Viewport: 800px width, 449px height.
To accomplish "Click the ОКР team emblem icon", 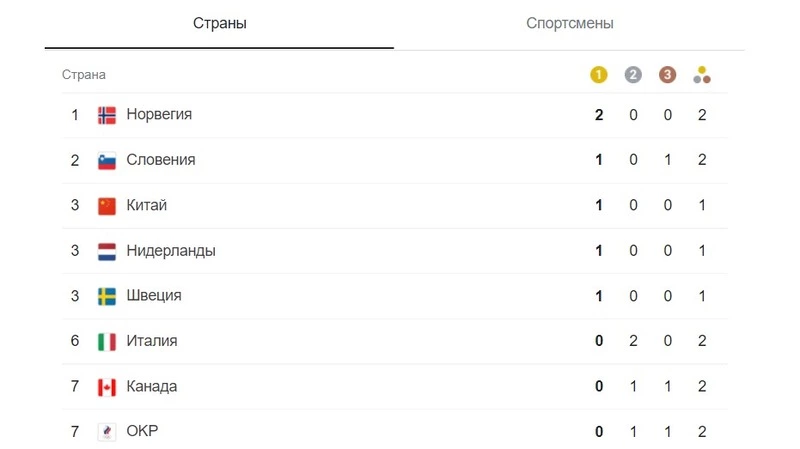I will (107, 432).
